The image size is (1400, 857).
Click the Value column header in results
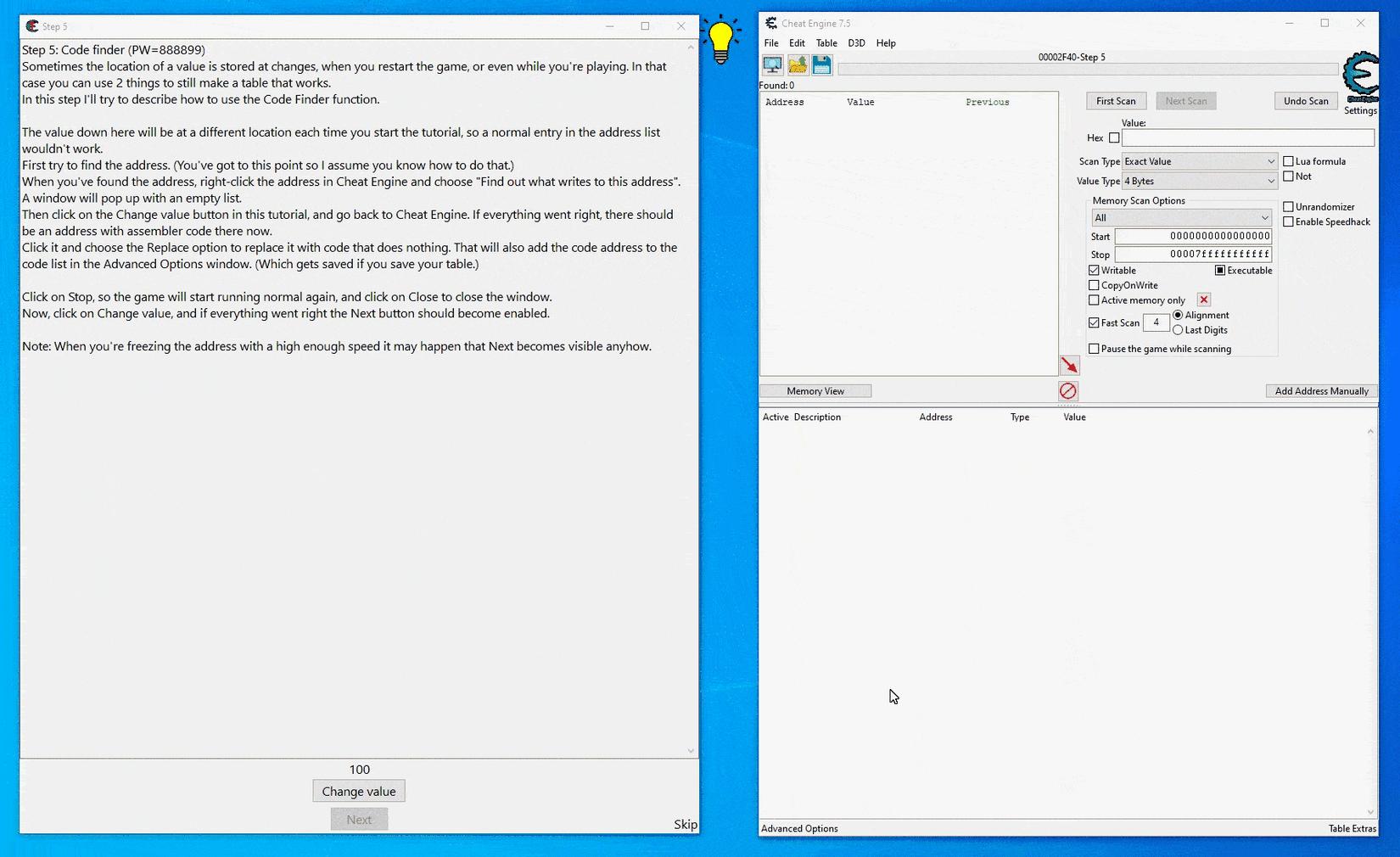(860, 102)
